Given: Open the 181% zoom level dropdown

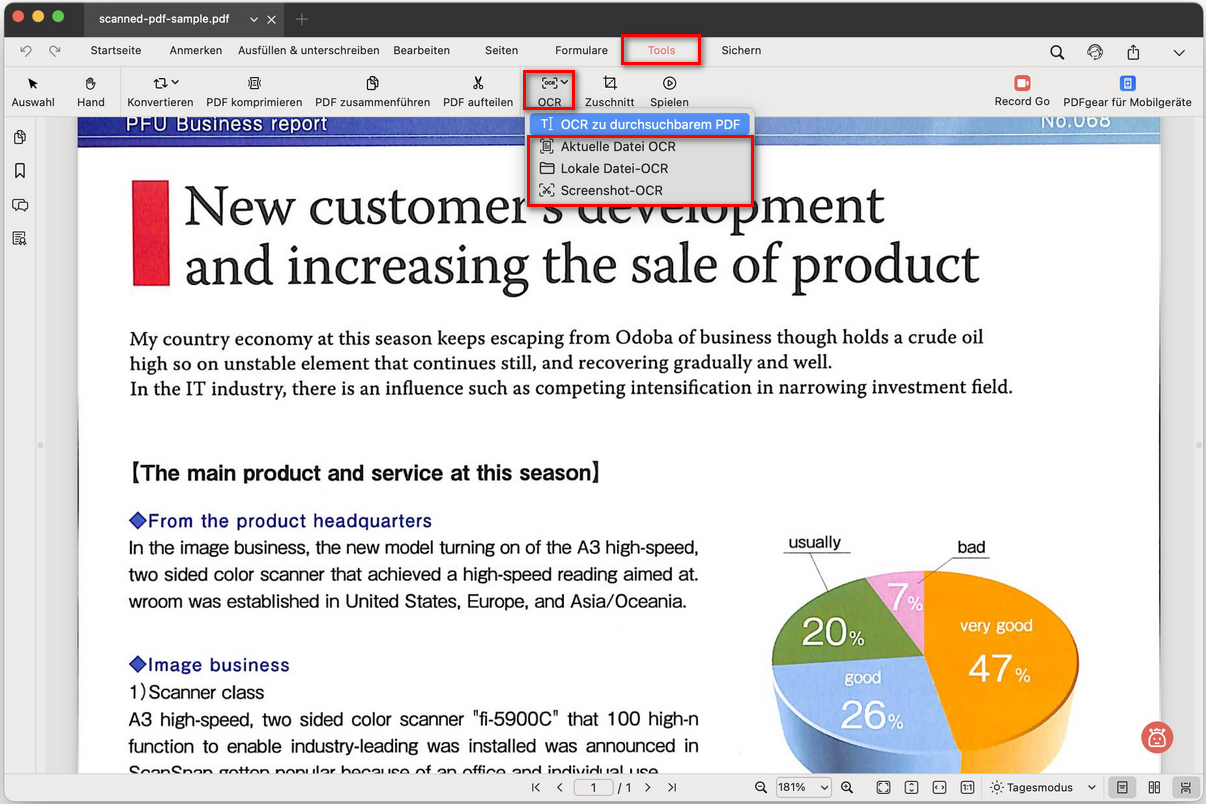Looking at the screenshot, I should tap(804, 788).
